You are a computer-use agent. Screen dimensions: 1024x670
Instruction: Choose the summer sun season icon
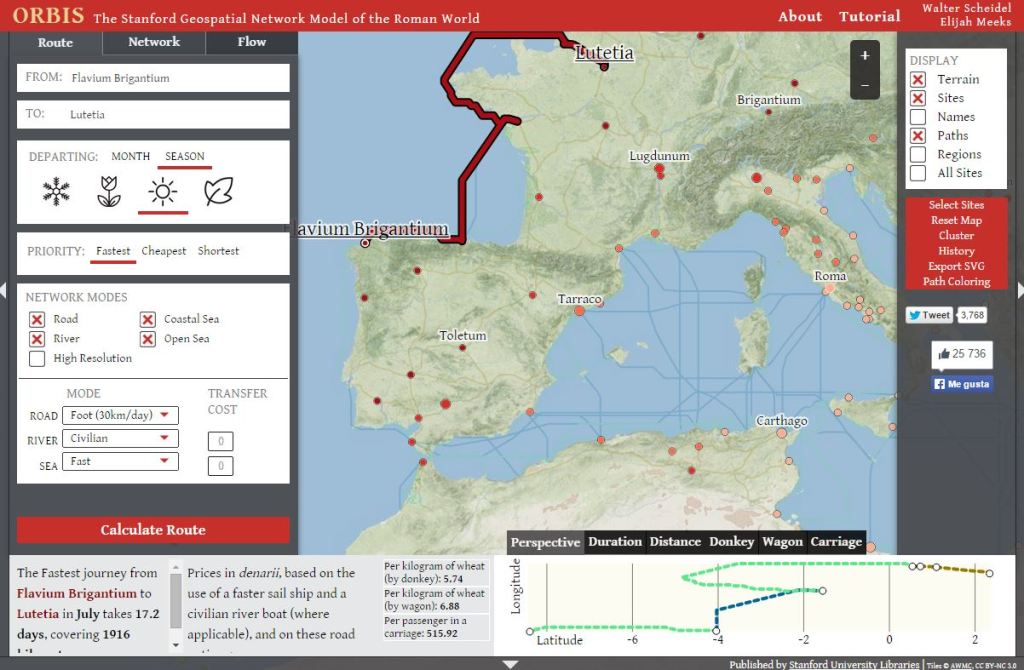(x=163, y=191)
